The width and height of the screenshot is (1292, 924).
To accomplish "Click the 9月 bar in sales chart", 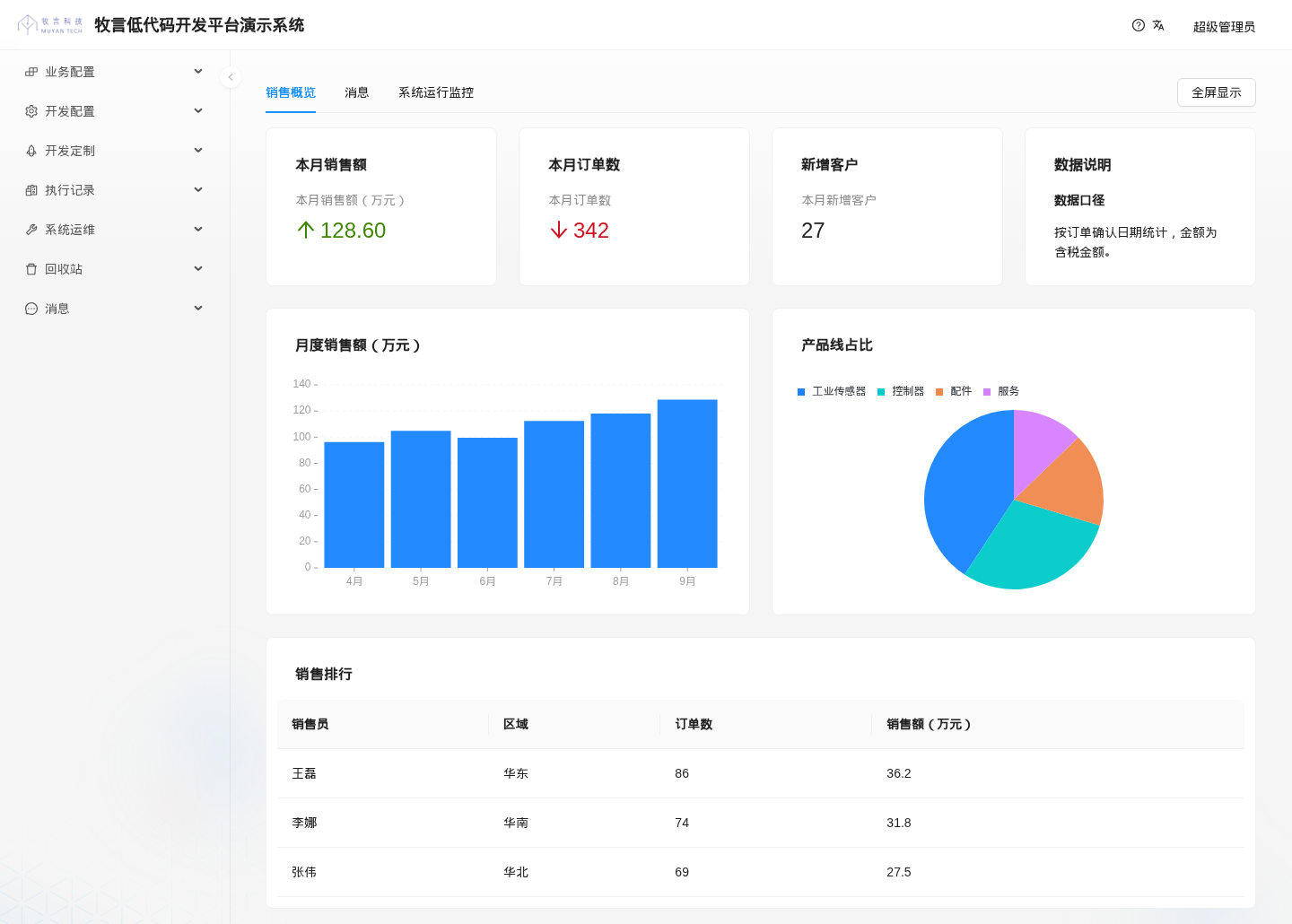I will (687, 484).
